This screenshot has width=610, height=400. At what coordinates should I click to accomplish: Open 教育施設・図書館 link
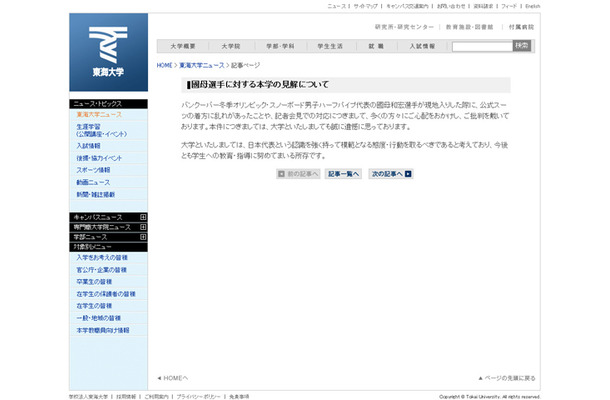(470, 27)
